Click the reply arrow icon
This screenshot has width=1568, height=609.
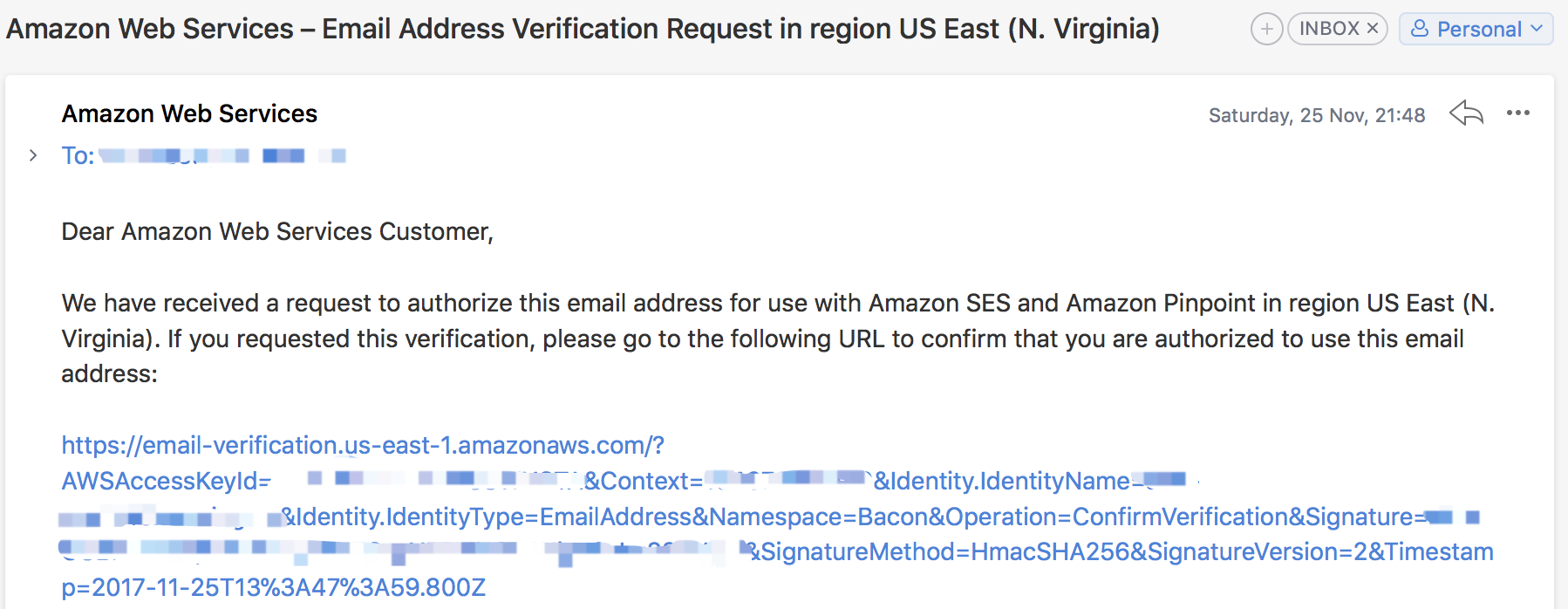1466,113
